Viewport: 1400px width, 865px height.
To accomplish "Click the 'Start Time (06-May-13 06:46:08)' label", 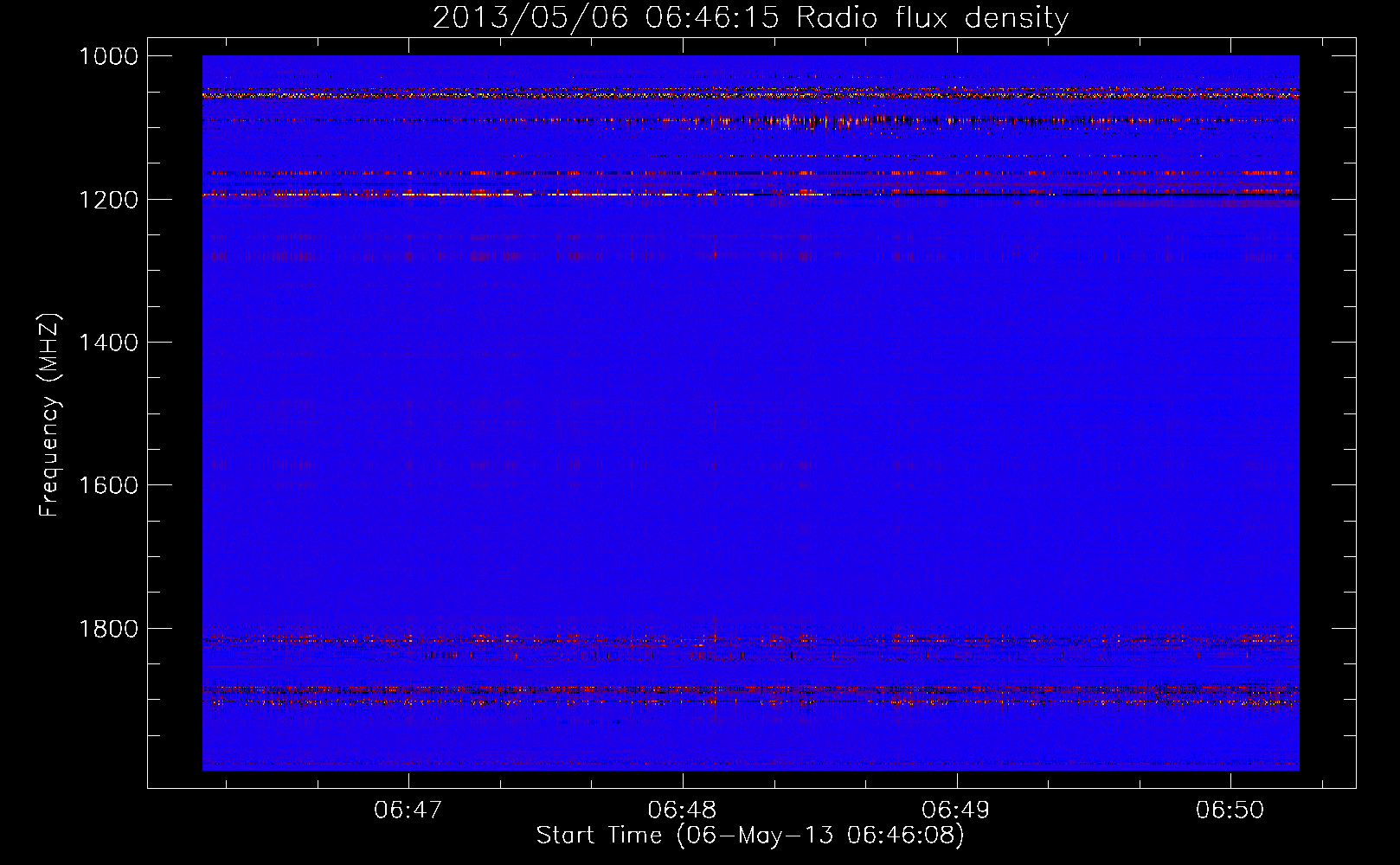I will (750, 836).
